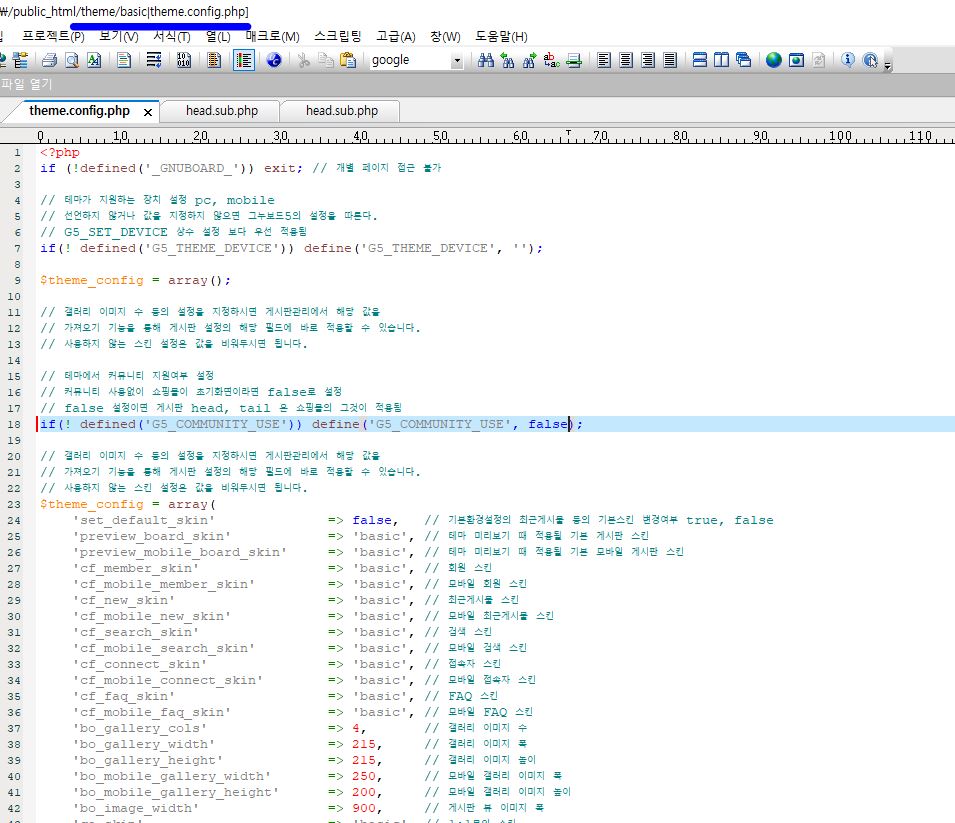Screen dimensions: 955x823
Task: Click the ab-ac Replace icon
Action: (x=551, y=60)
